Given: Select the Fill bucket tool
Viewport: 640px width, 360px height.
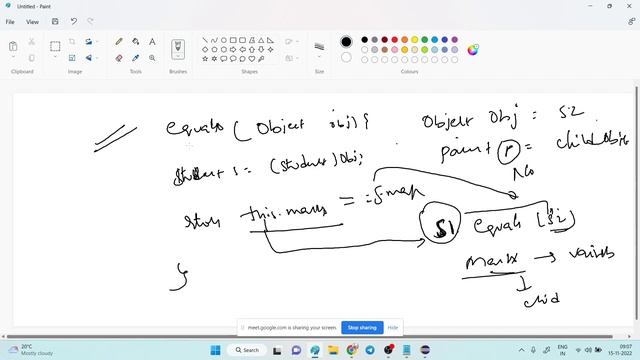Looking at the screenshot, I should (136, 41).
